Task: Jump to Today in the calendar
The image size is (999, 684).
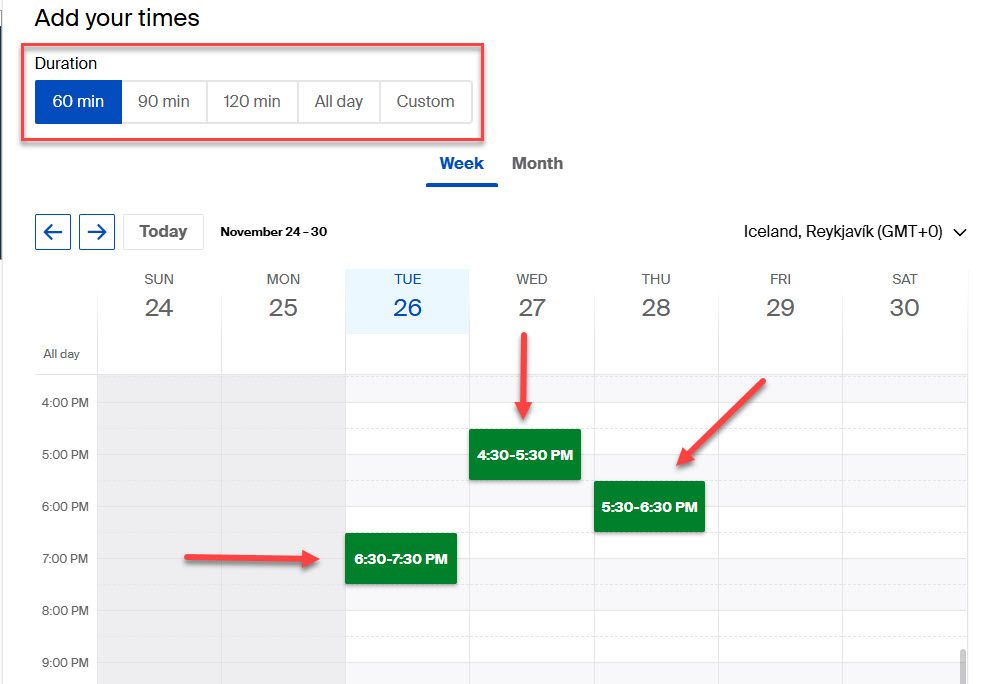Action: pyautogui.click(x=163, y=232)
